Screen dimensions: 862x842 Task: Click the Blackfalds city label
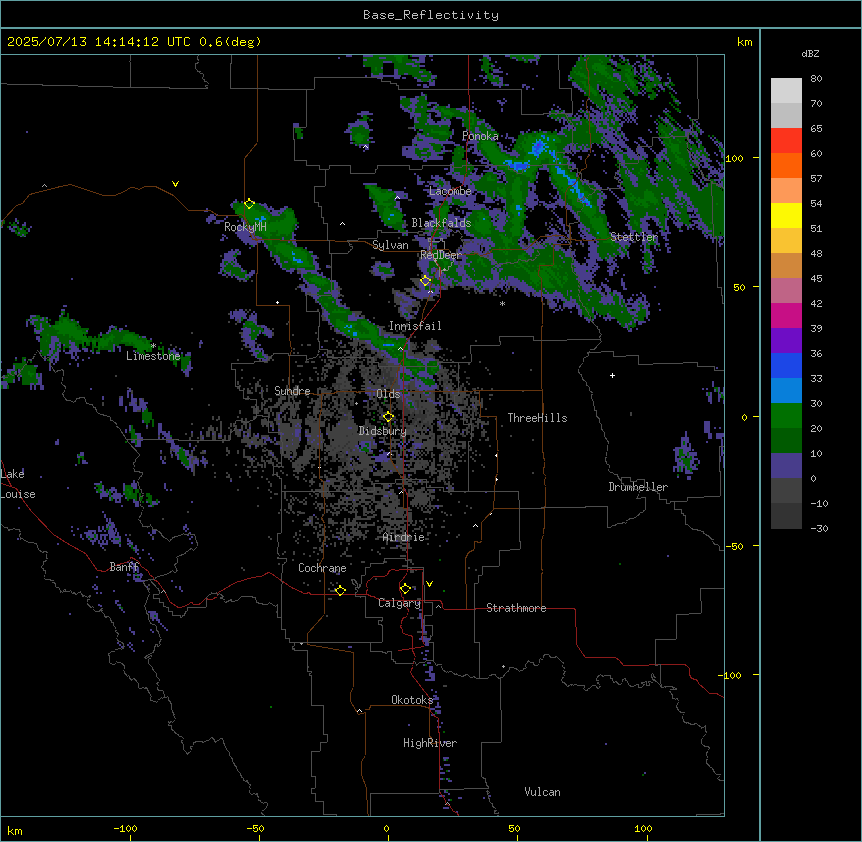(441, 223)
